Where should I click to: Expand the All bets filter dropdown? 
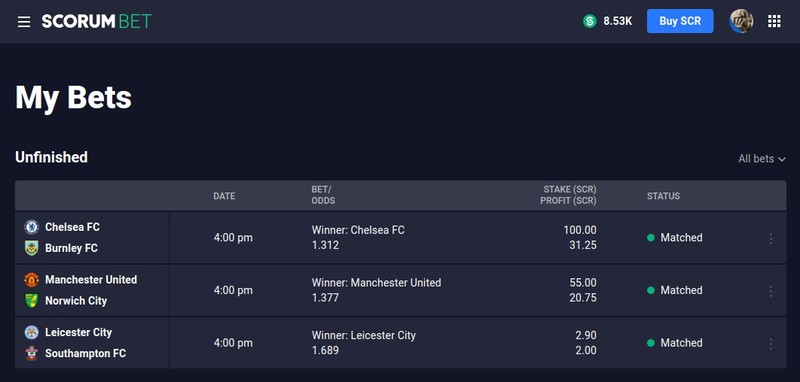click(761, 159)
